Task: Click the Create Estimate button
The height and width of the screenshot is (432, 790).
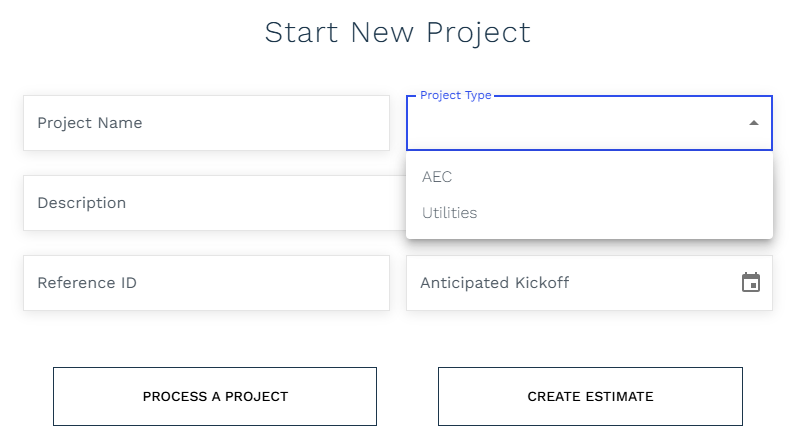Action: [590, 396]
